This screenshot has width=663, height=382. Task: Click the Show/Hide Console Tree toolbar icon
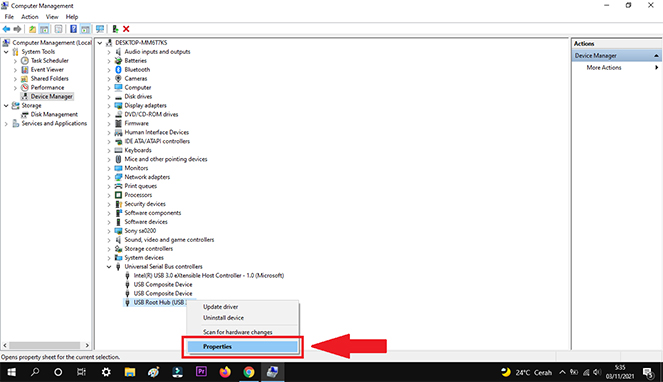pos(44,29)
